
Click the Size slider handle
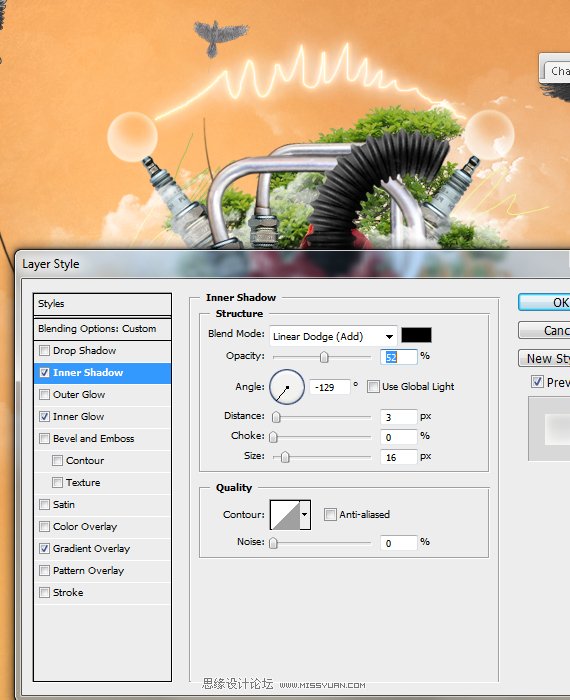[x=285, y=457]
